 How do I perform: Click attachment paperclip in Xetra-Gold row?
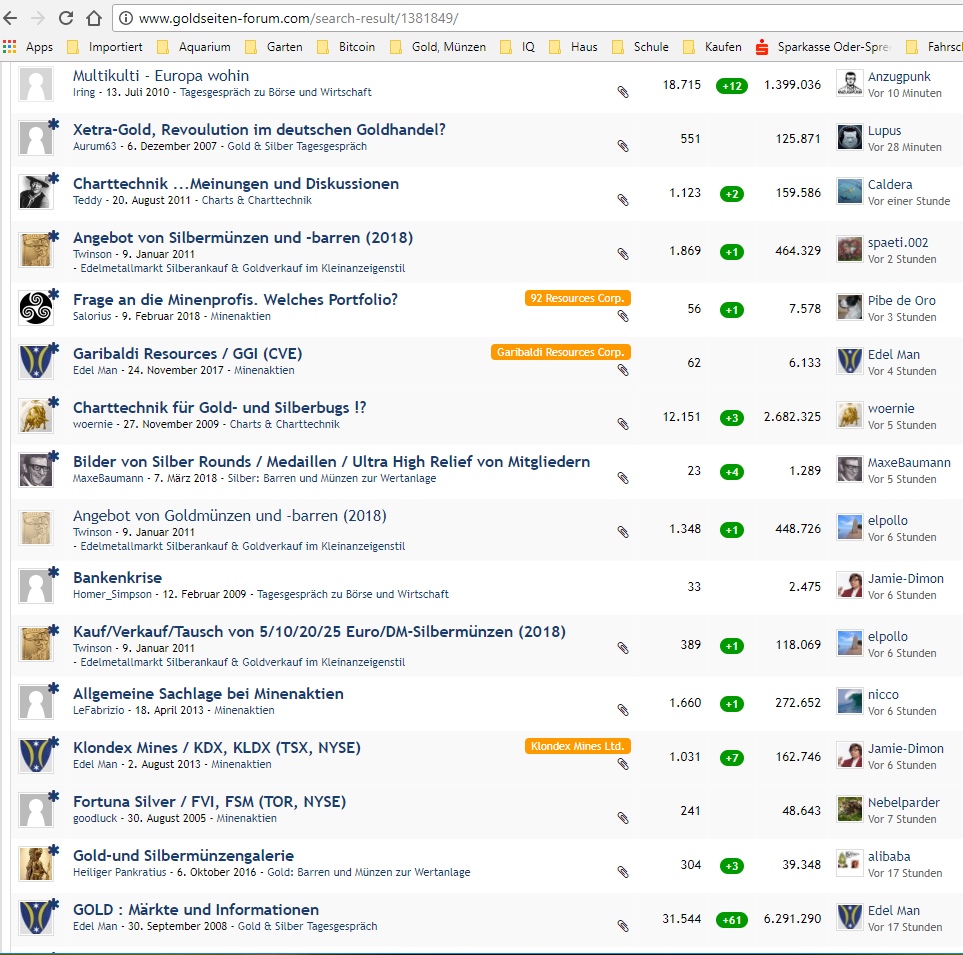tap(623, 146)
